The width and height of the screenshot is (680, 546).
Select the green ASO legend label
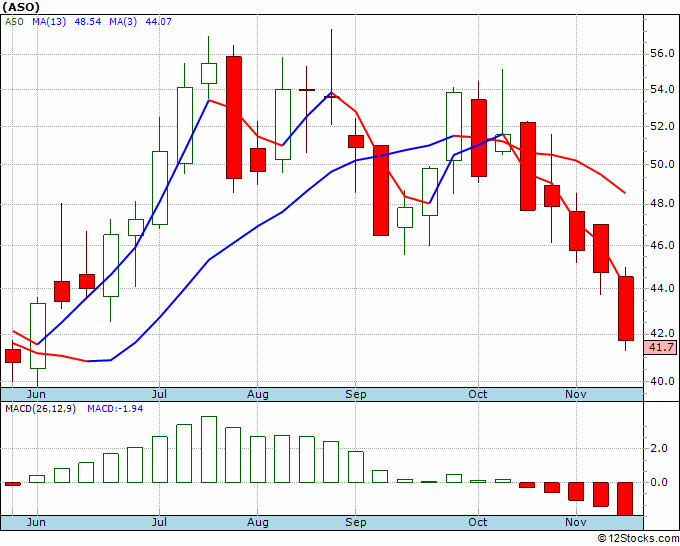tap(14, 21)
